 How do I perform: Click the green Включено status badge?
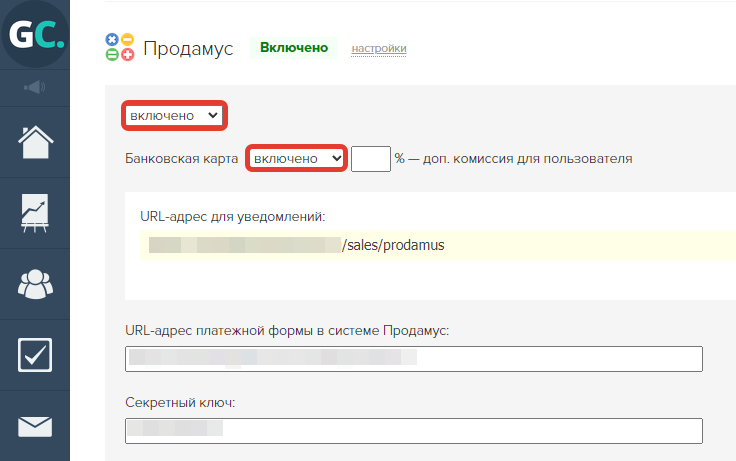click(294, 48)
